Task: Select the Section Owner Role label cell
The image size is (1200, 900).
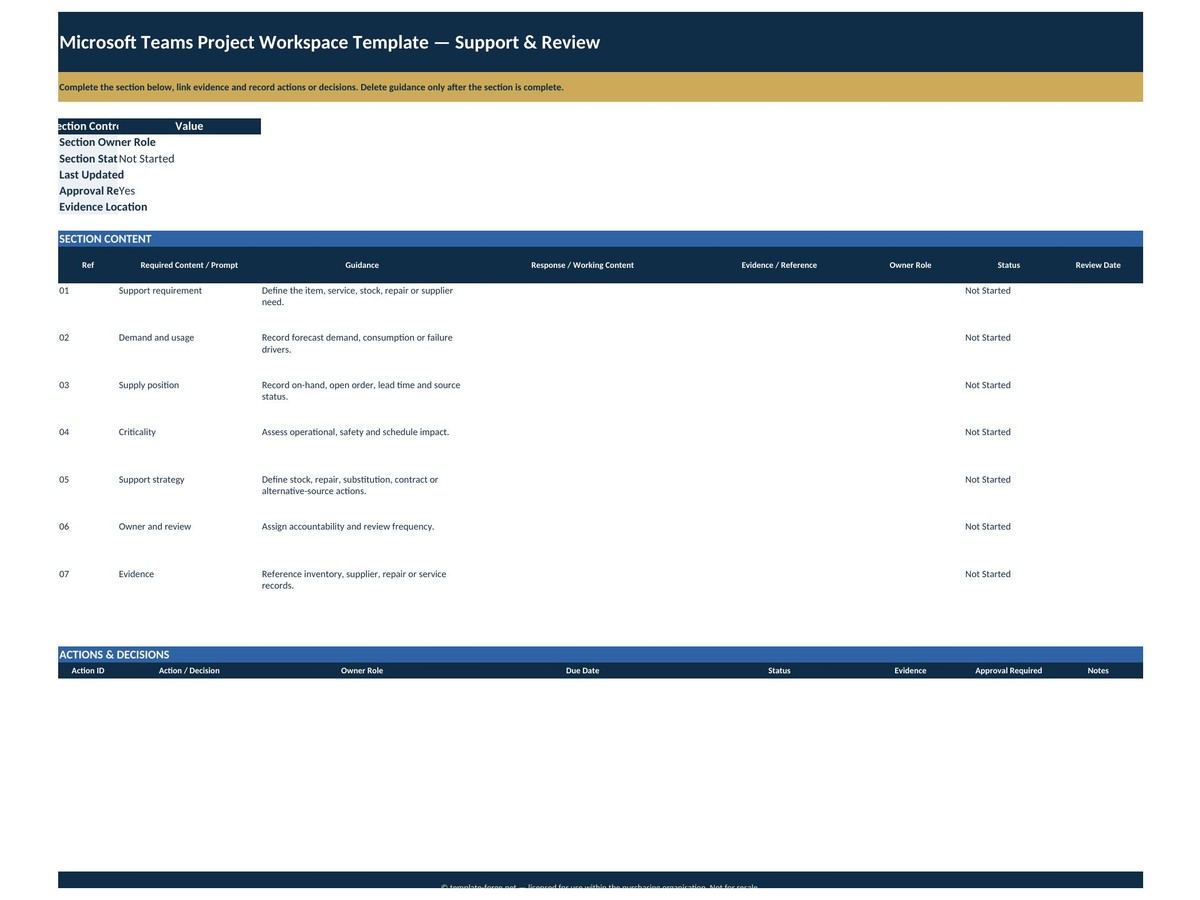Action: click(x=88, y=143)
